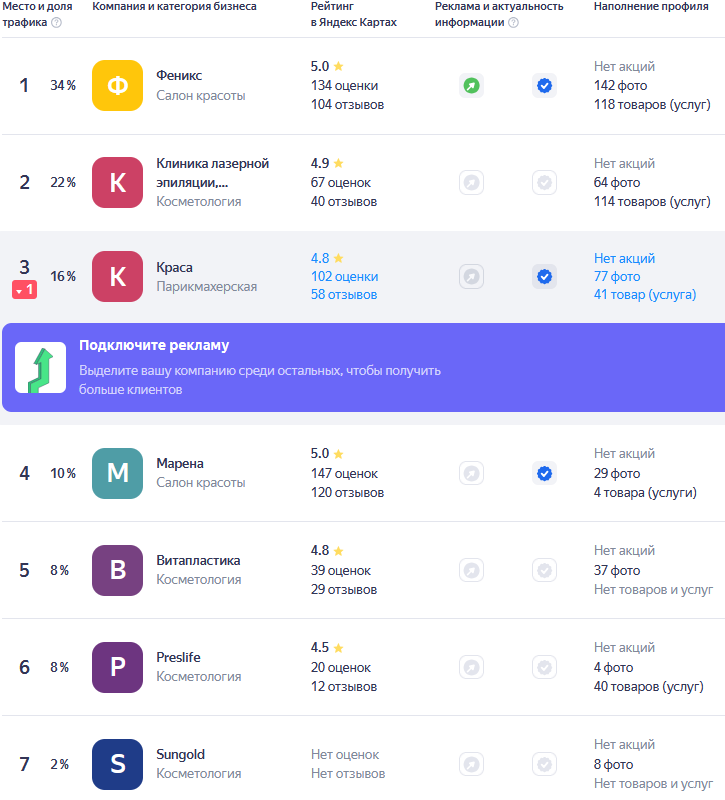The image size is (725, 800).
Task: Click '4 товара (услуги)' text
Action: 645,492
